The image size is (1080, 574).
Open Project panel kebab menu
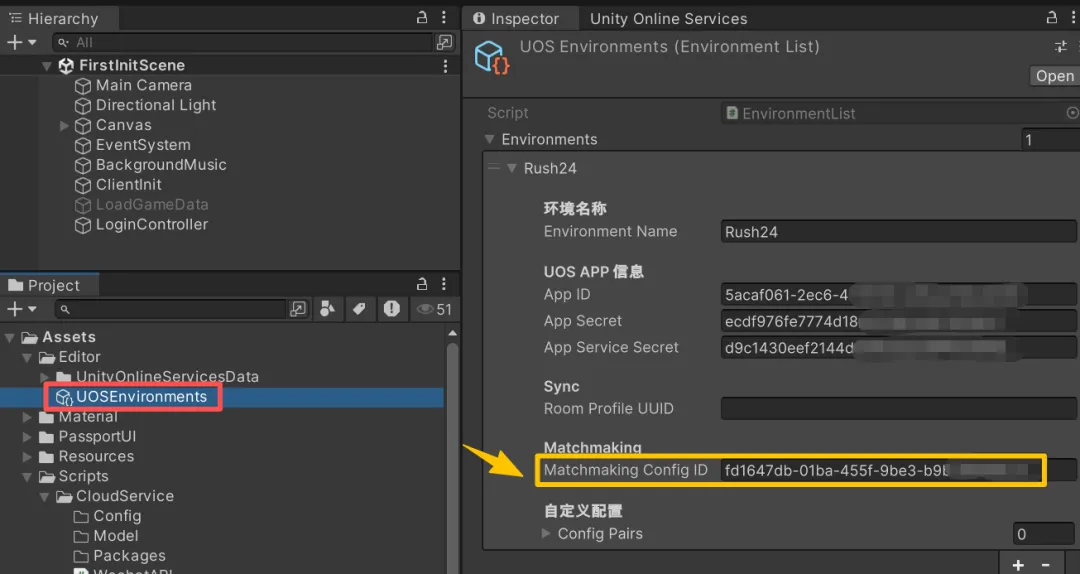click(x=444, y=284)
